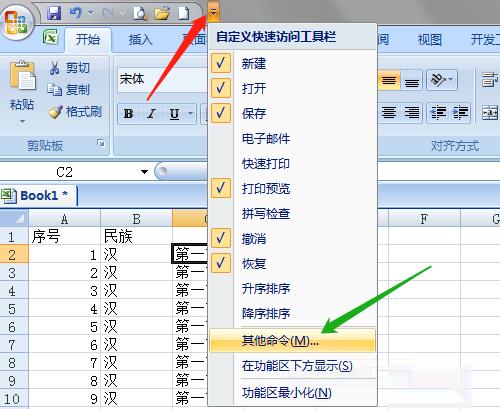This screenshot has height=409, width=500.
Task: Click the New blank document icon
Action: pos(183,13)
